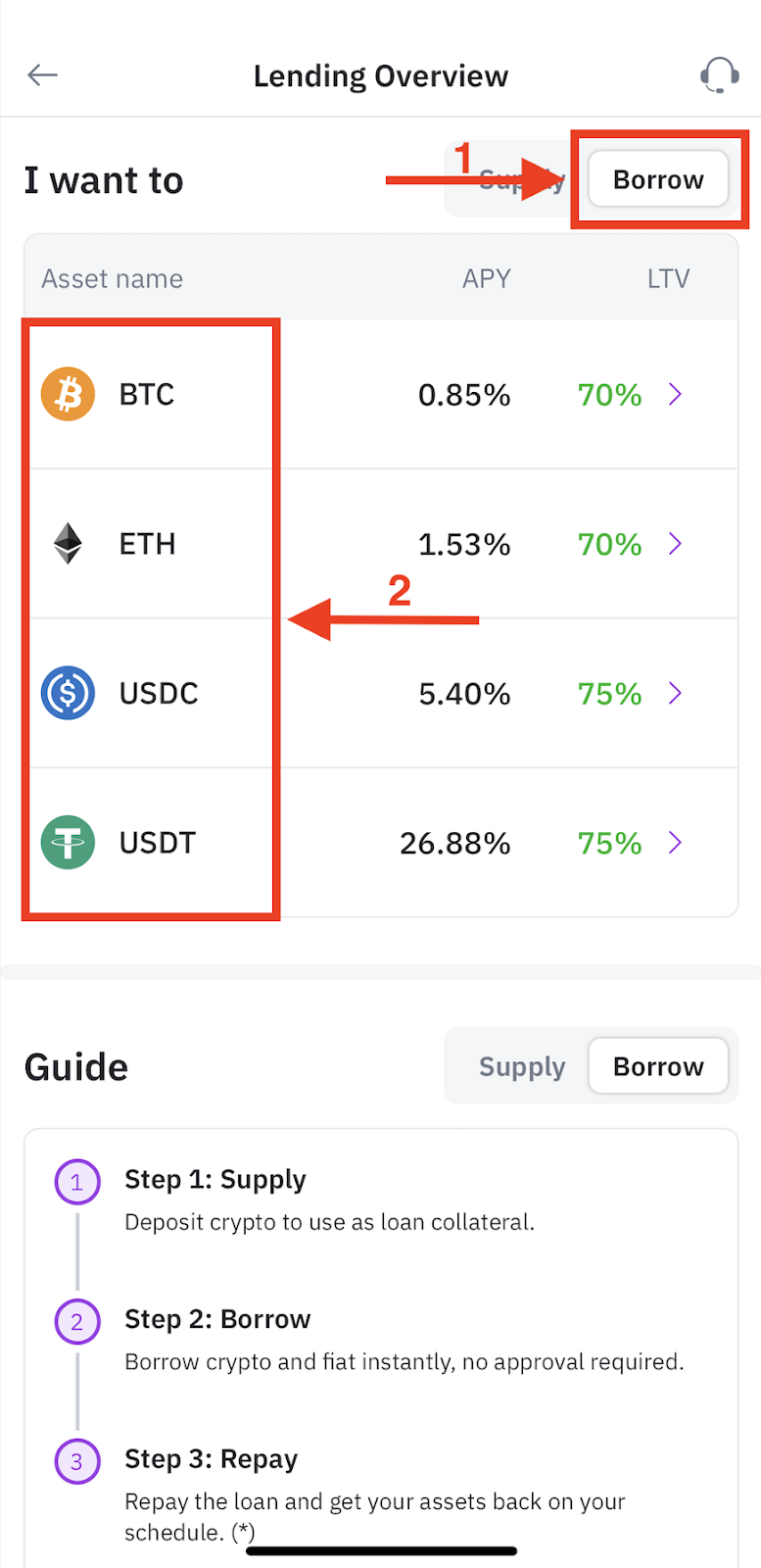Tap the Step 3 circle icon

(77, 1461)
